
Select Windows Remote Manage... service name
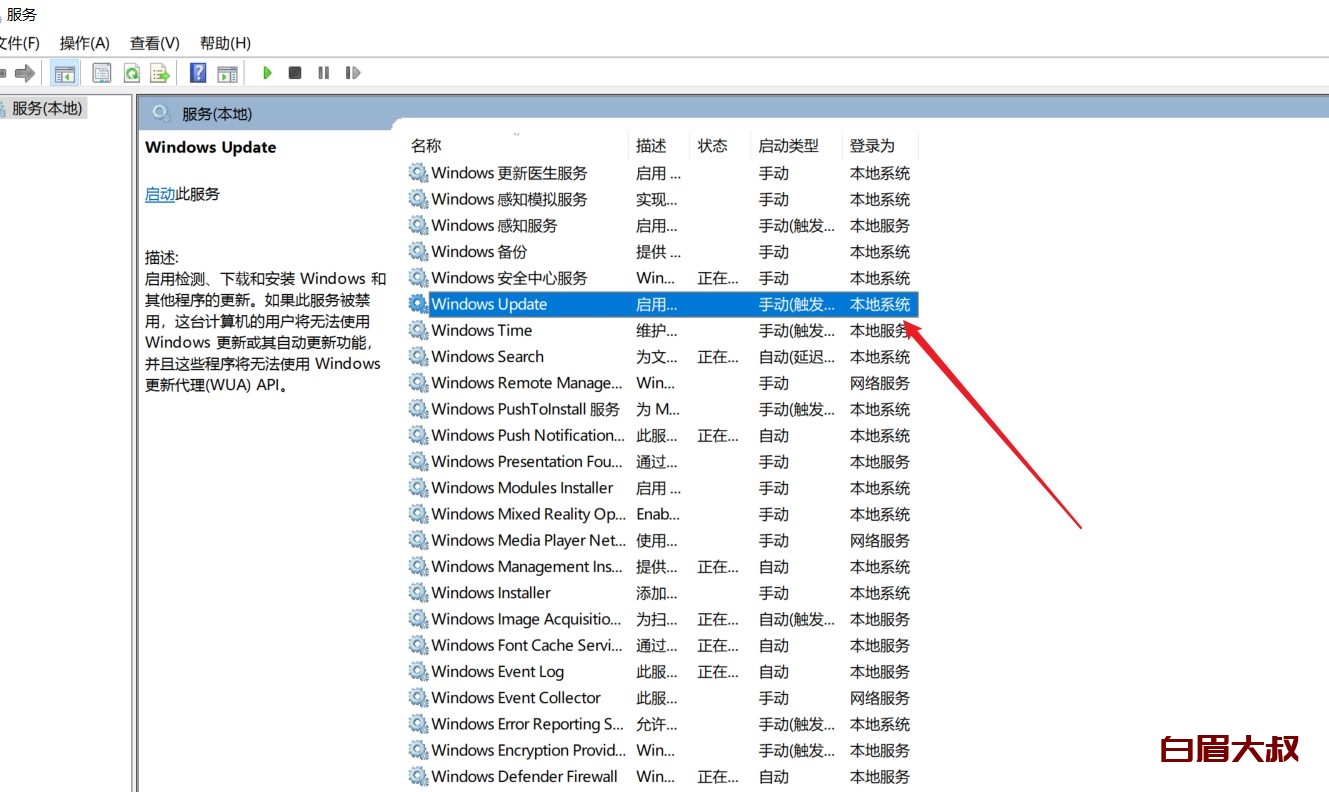click(527, 383)
